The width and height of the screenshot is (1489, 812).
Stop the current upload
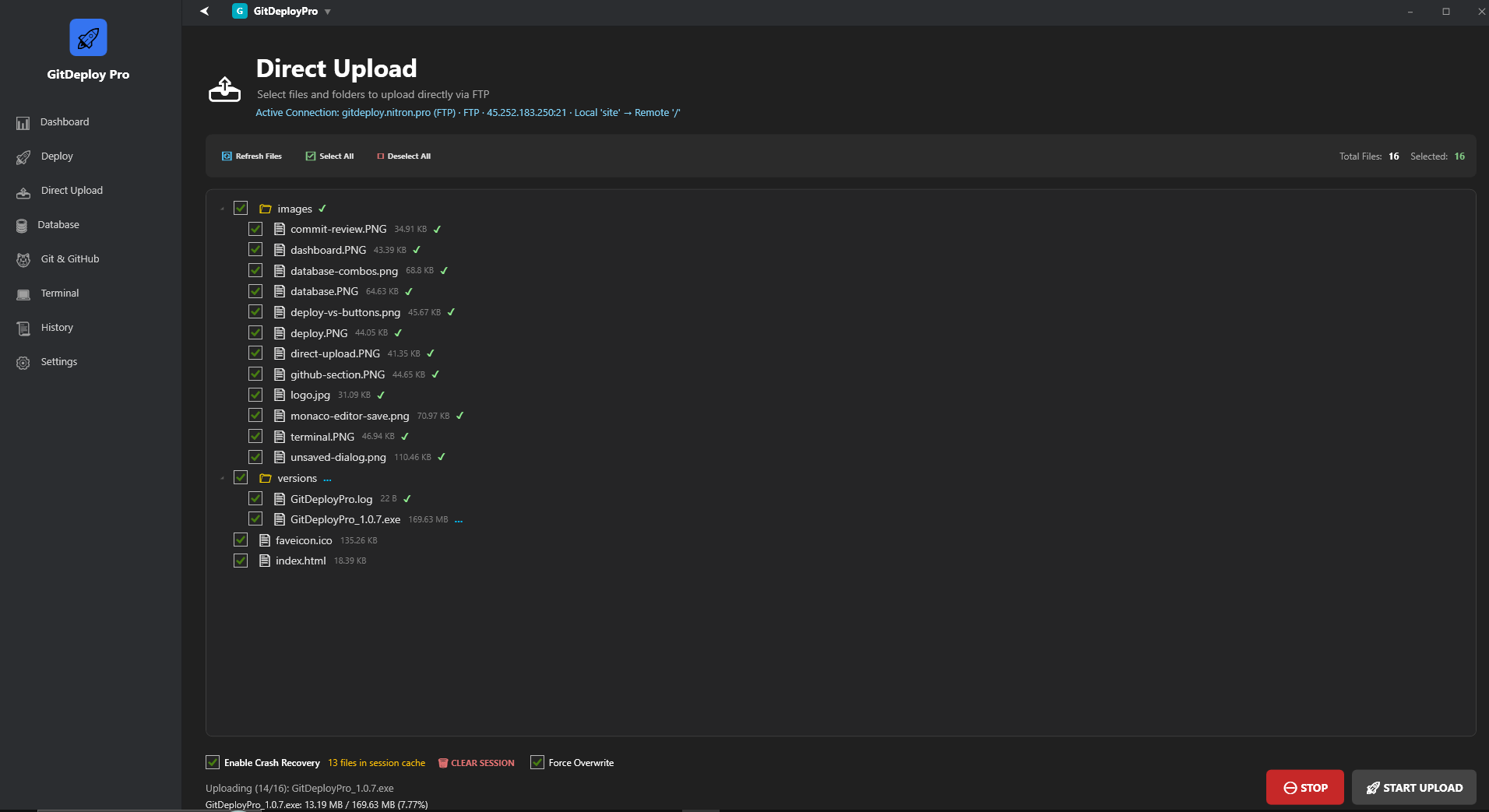(x=1304, y=787)
